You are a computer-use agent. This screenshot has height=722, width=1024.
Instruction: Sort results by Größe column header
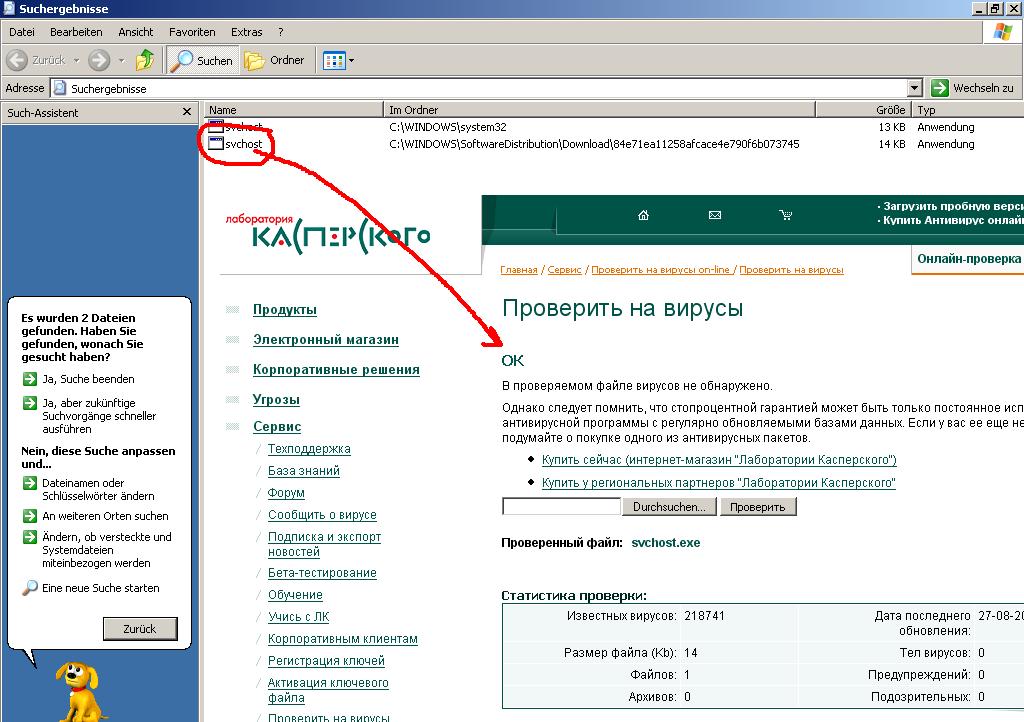pos(863,110)
